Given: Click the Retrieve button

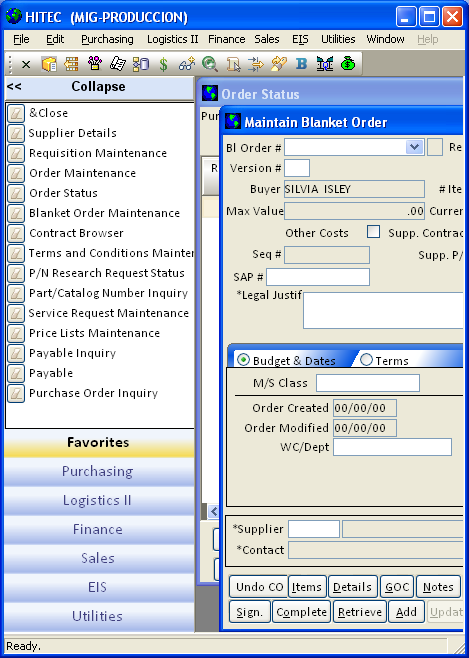Looking at the screenshot, I should point(360,612).
